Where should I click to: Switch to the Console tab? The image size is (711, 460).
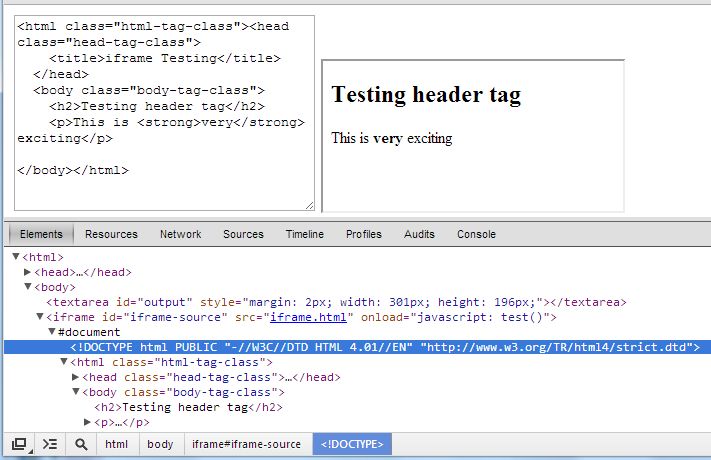tap(477, 234)
